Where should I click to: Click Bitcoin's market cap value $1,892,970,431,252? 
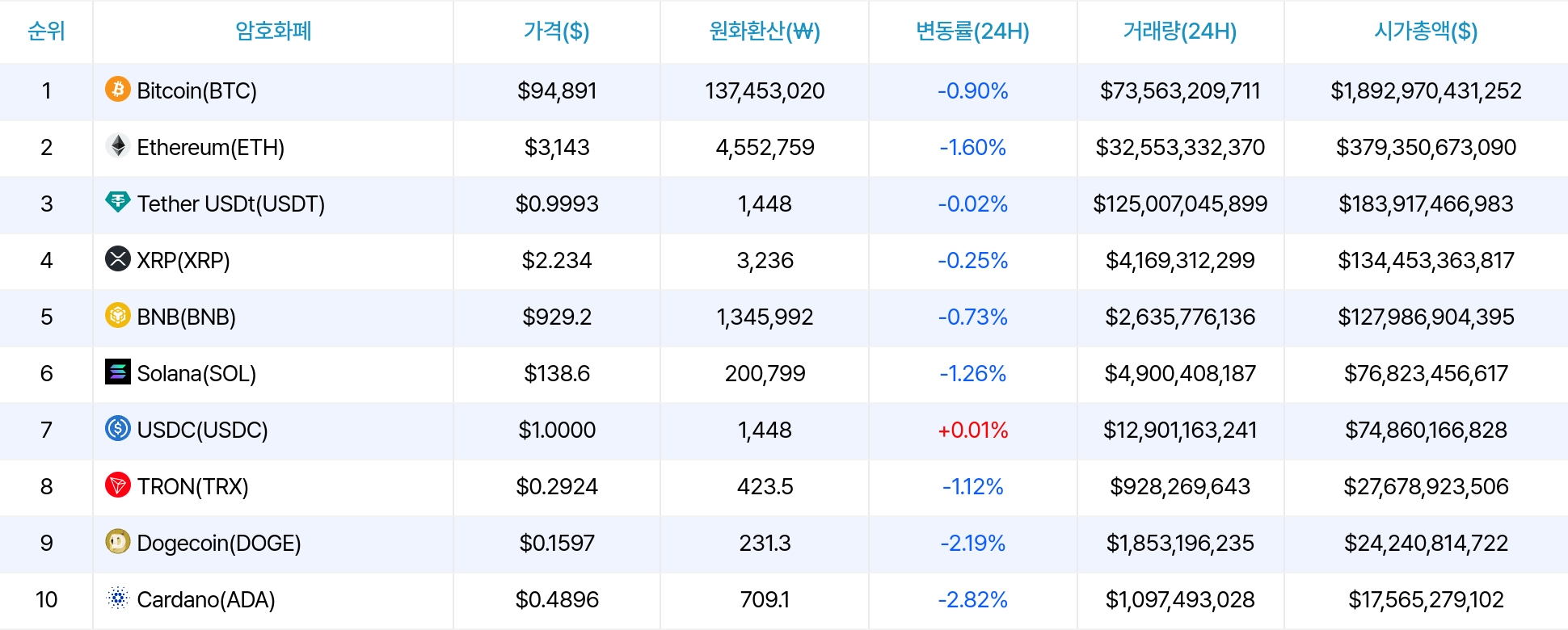point(1426,90)
